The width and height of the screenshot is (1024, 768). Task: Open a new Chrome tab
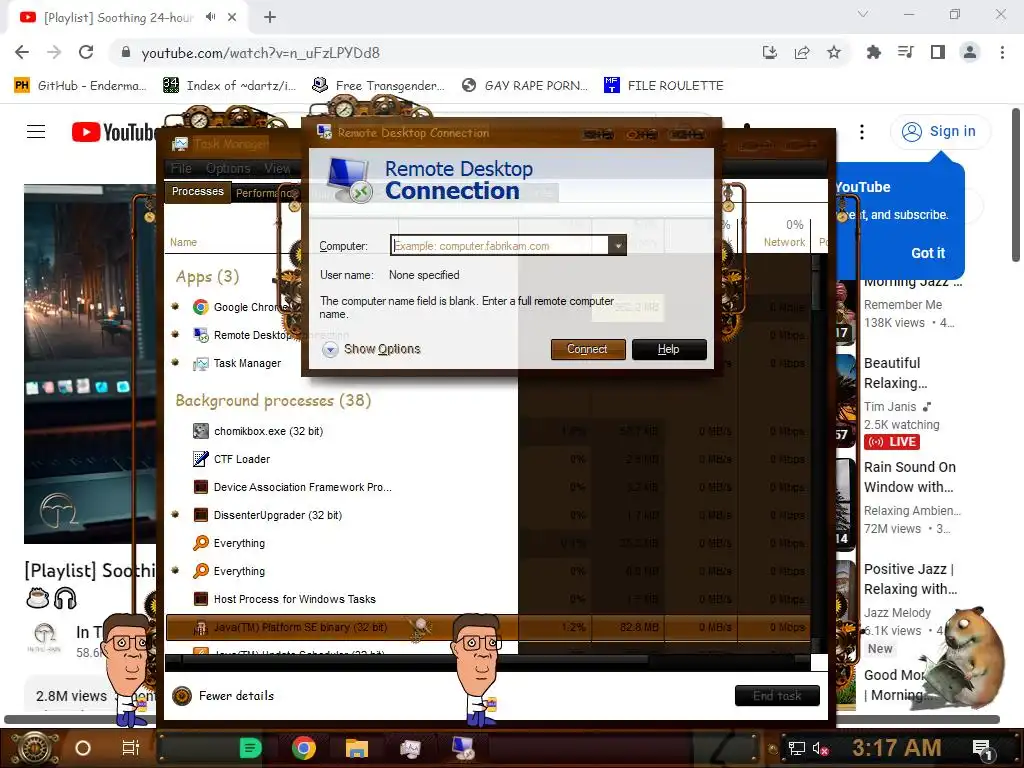(x=270, y=17)
